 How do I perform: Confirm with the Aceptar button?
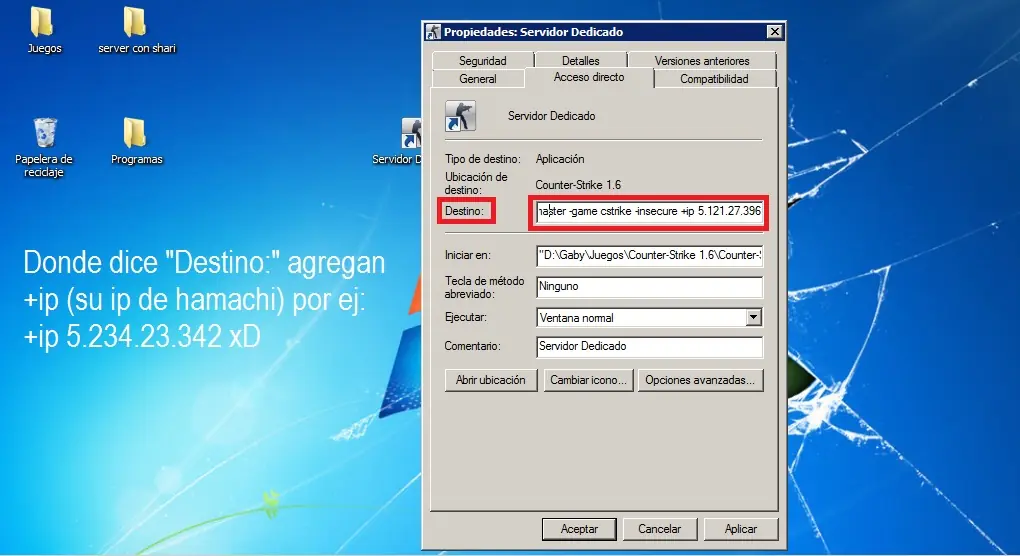579,529
